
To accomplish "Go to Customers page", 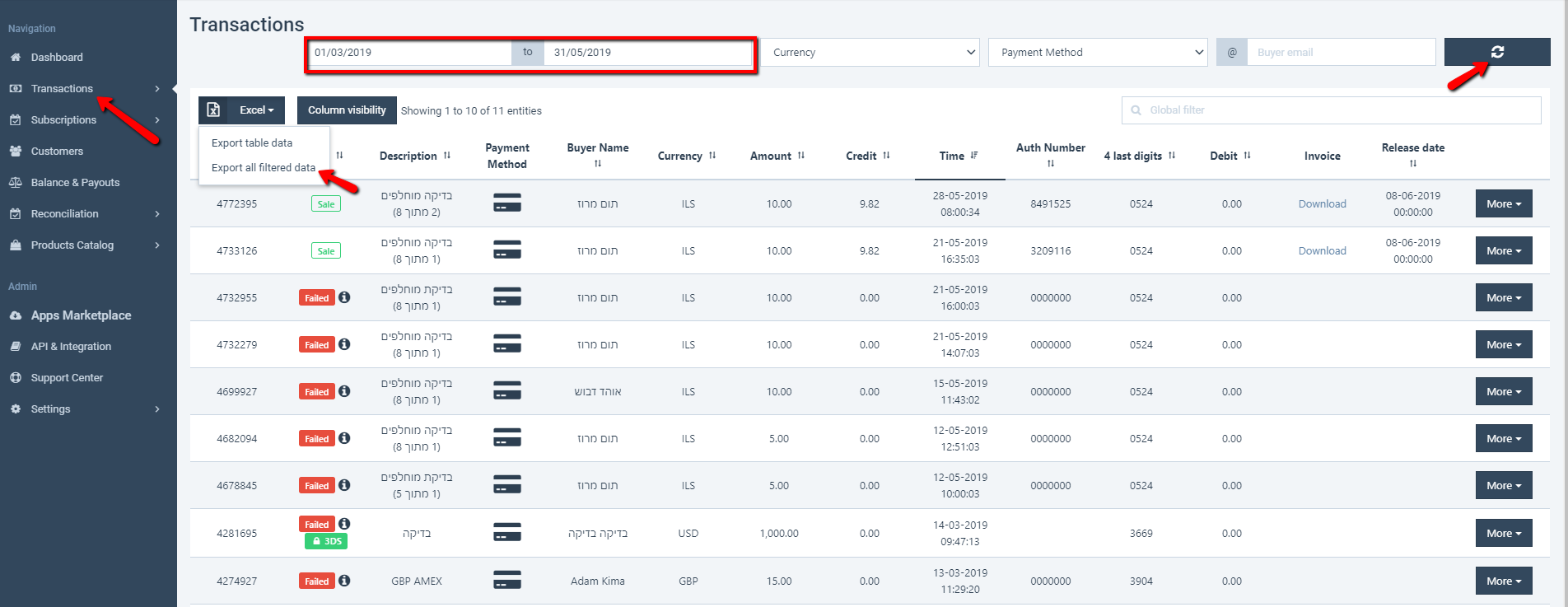I will point(57,152).
